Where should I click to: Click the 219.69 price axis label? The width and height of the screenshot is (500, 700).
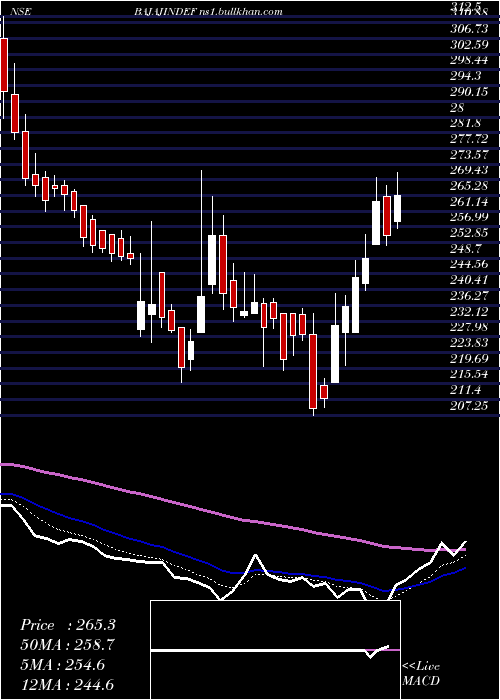(x=471, y=358)
